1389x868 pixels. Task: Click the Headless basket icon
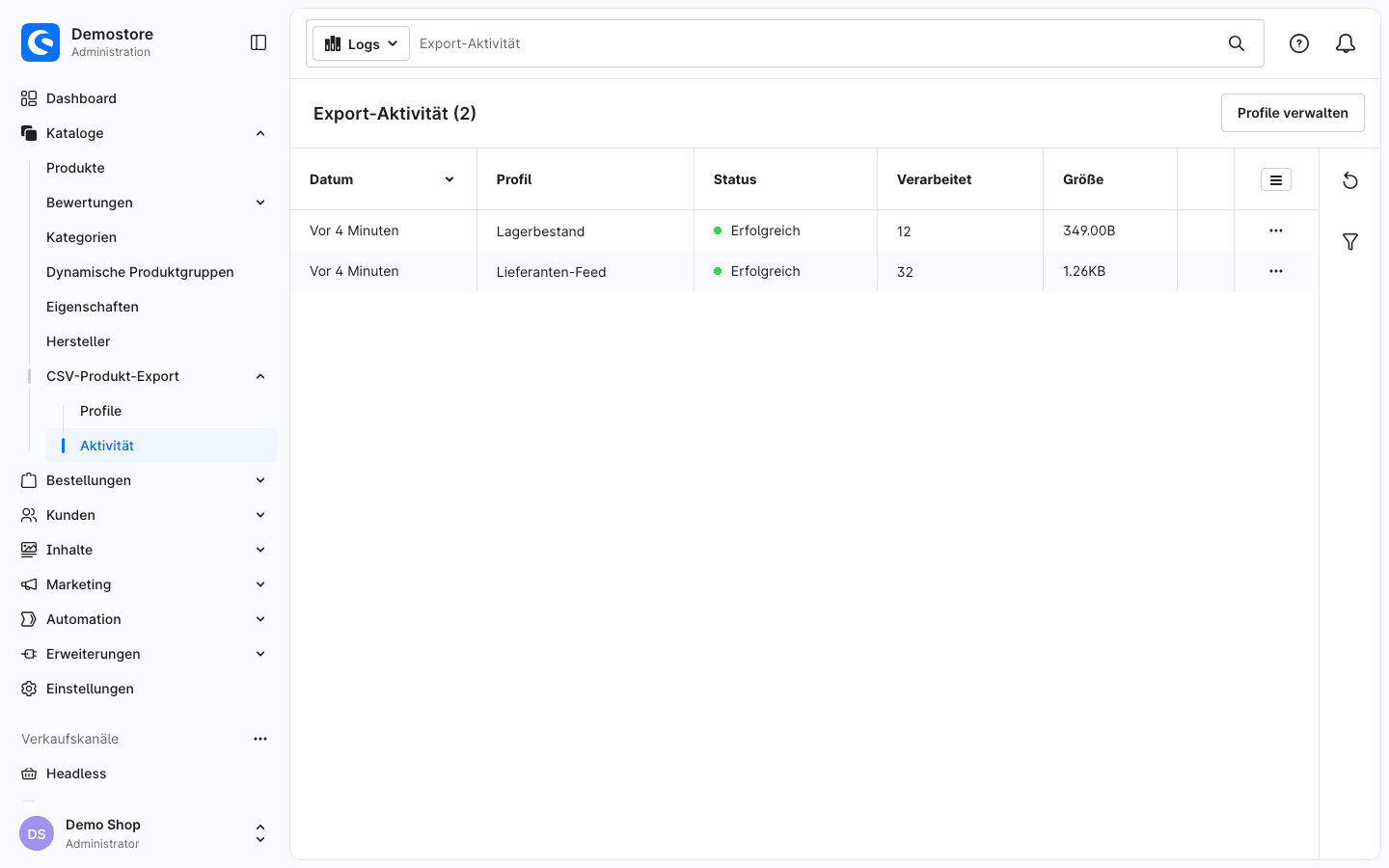coord(29,773)
